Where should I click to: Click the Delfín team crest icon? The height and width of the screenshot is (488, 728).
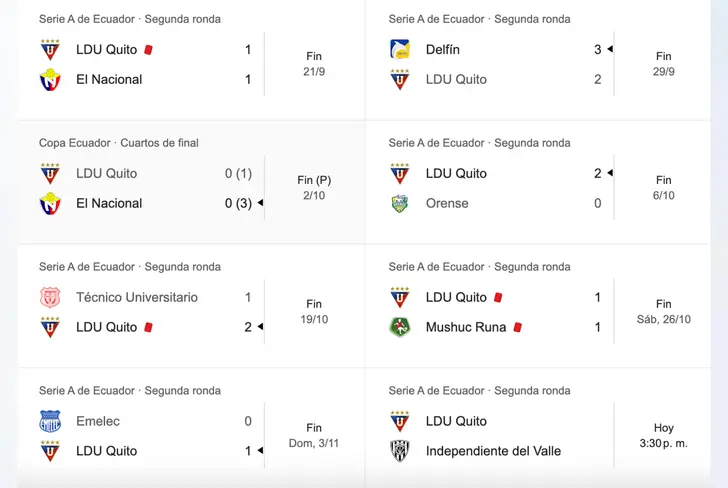pyautogui.click(x=400, y=49)
